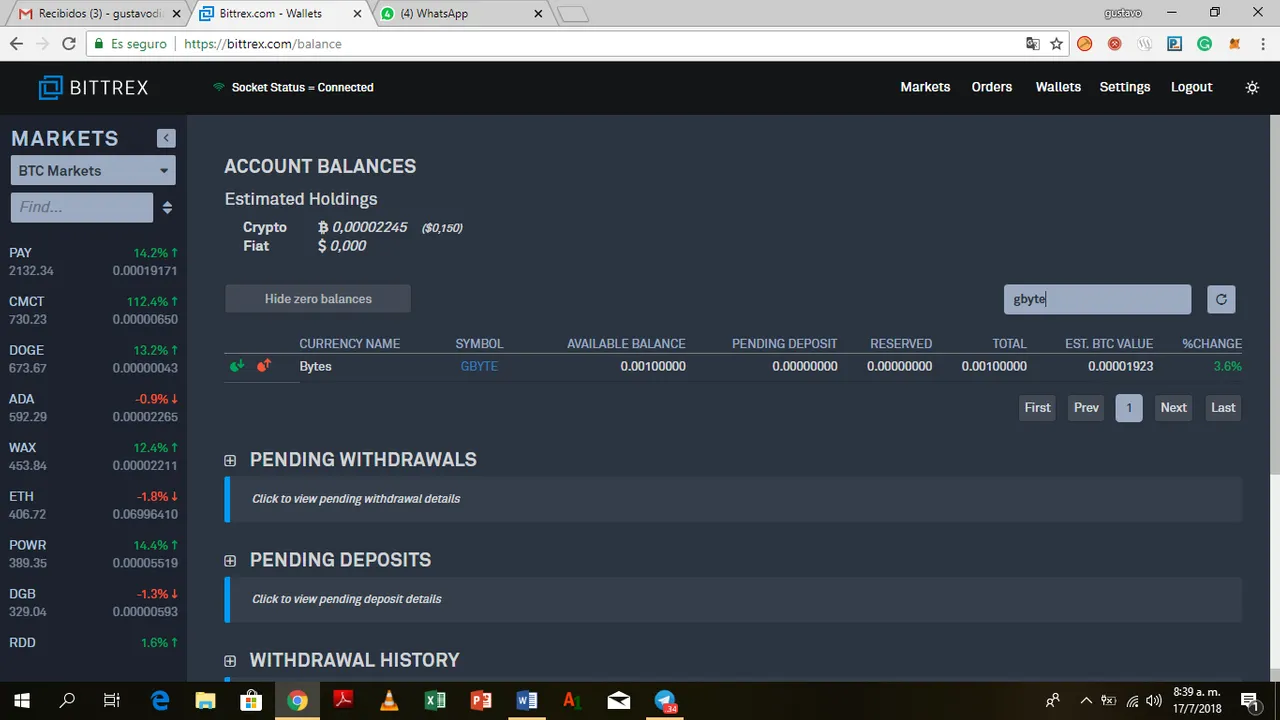
Task: Open the Windows notification center
Action: click(x=1250, y=700)
